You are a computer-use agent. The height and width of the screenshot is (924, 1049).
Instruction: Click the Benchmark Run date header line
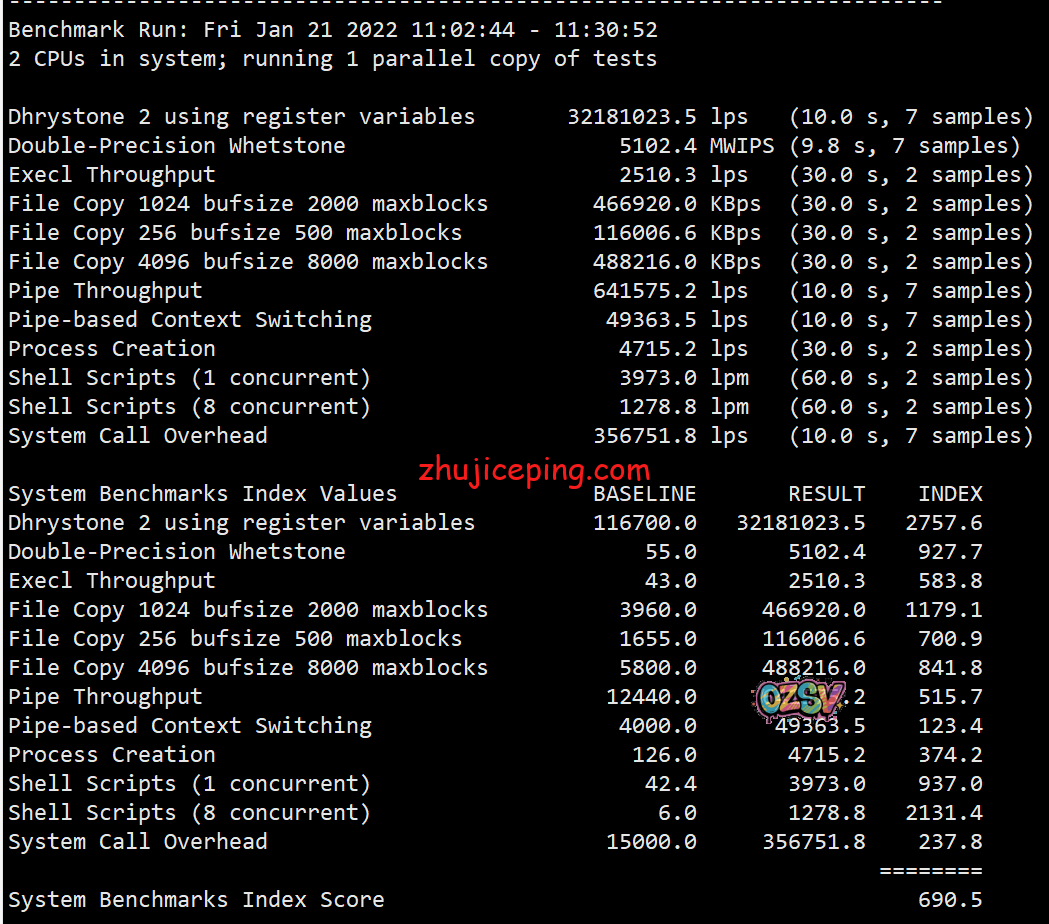(332, 30)
